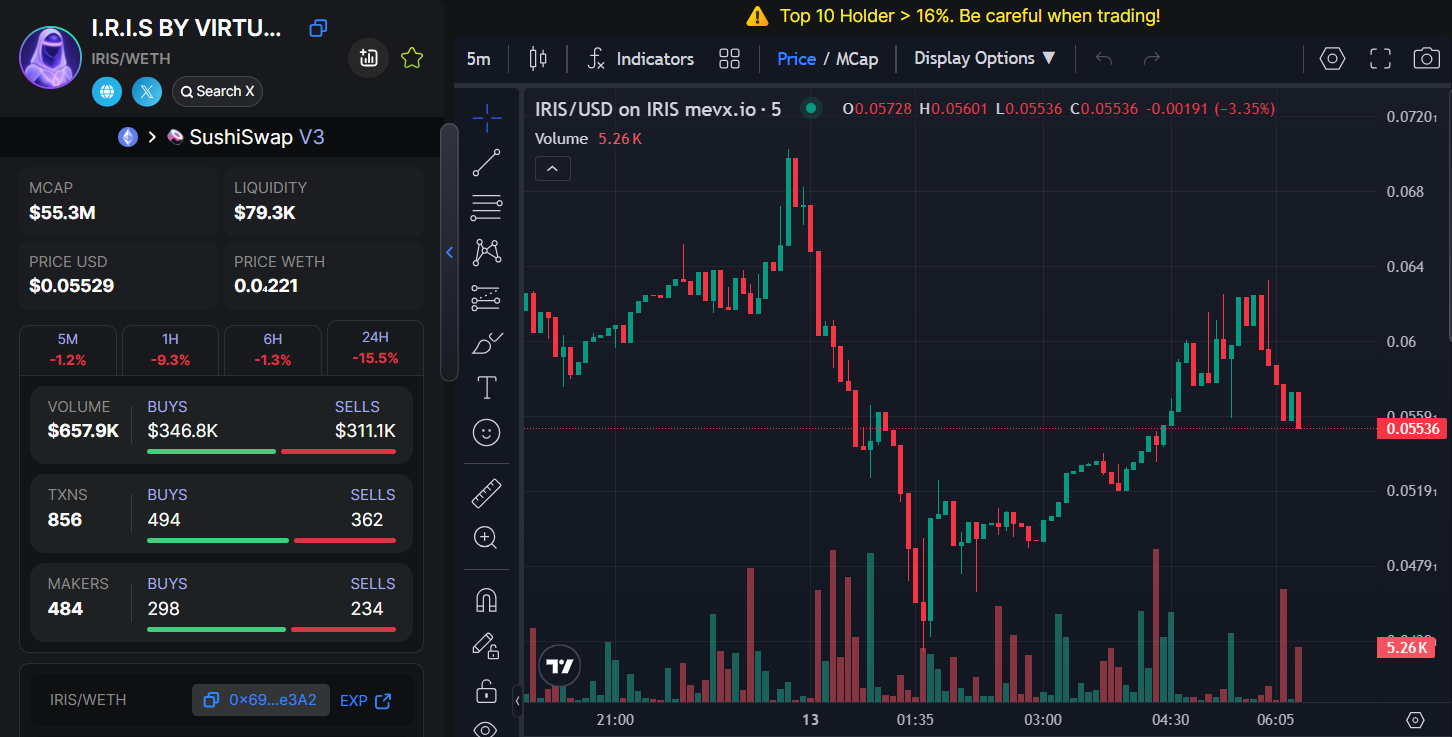Toggle the magnet snap mode
The height and width of the screenshot is (737, 1452).
point(486,600)
